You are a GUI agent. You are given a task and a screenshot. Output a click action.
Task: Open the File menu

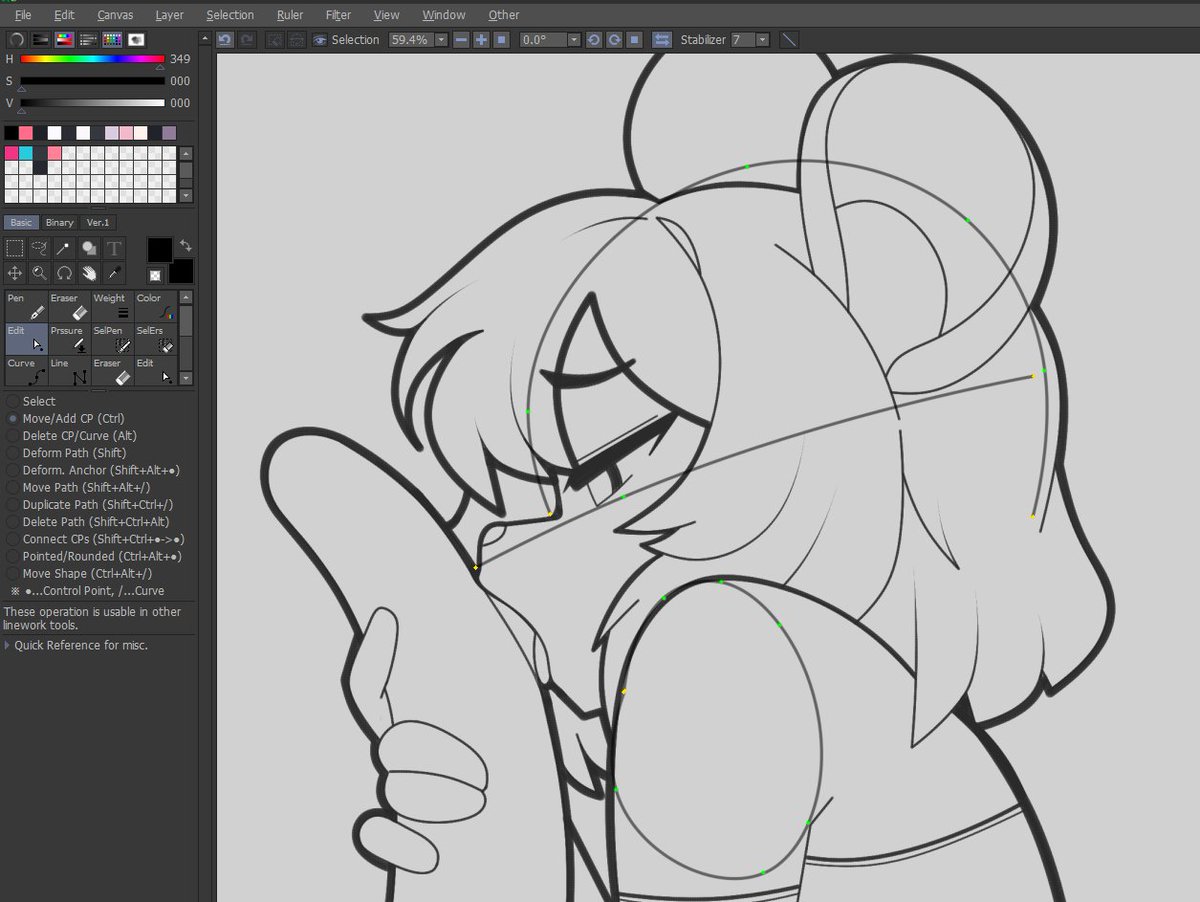pos(23,15)
